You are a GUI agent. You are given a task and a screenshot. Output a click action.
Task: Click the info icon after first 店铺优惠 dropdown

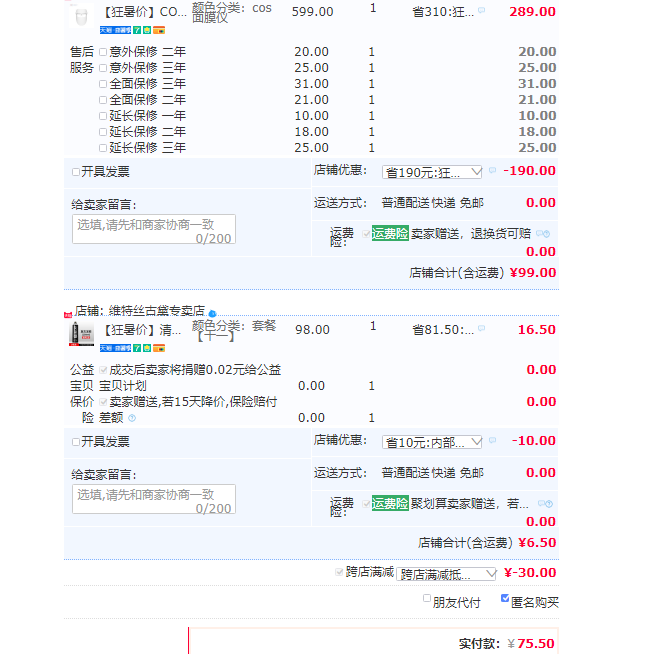point(492,171)
